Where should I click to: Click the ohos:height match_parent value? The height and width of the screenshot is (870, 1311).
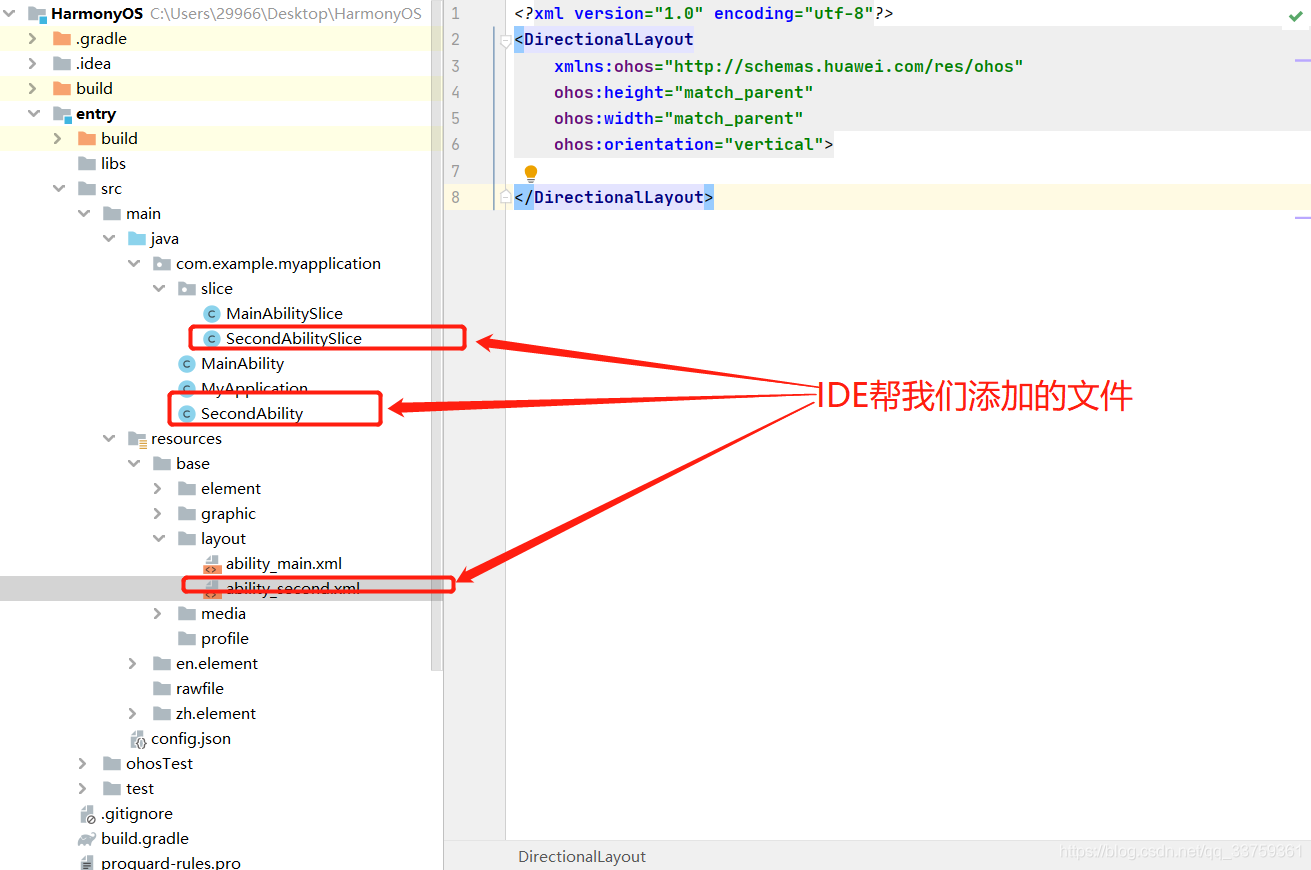744,92
